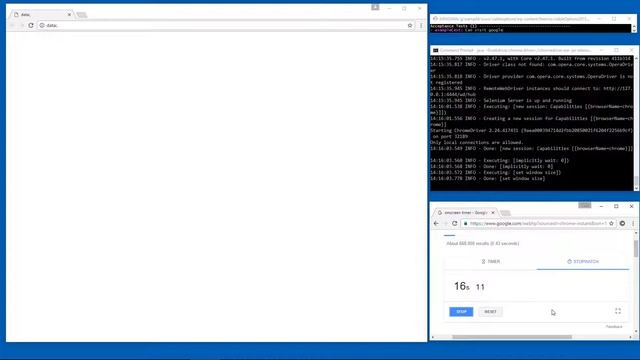The width and height of the screenshot is (640, 360).
Task: Open the Chrome menu in the Google window
Action: (x=633, y=224)
